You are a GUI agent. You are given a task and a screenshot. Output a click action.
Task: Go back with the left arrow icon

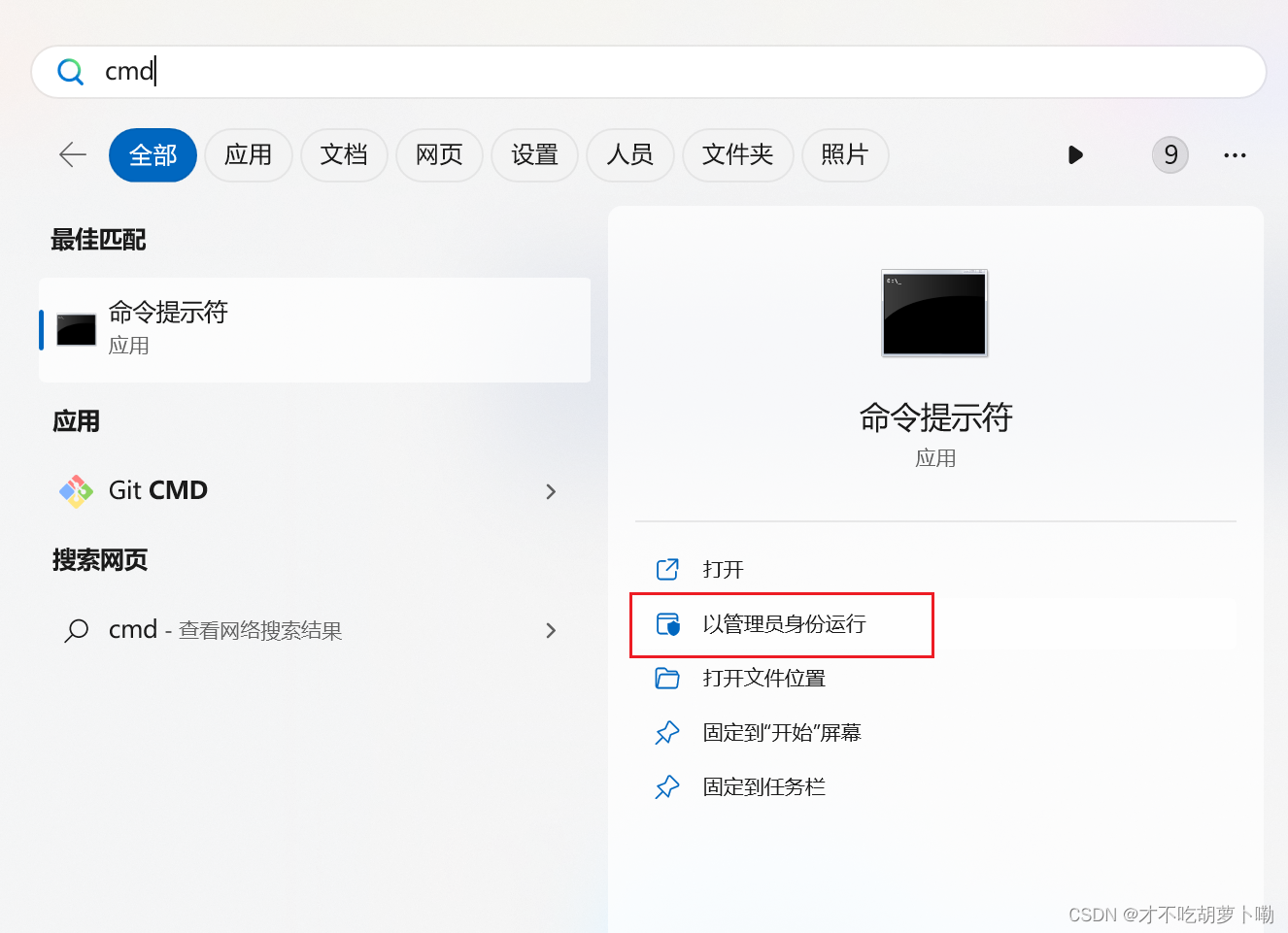point(73,154)
